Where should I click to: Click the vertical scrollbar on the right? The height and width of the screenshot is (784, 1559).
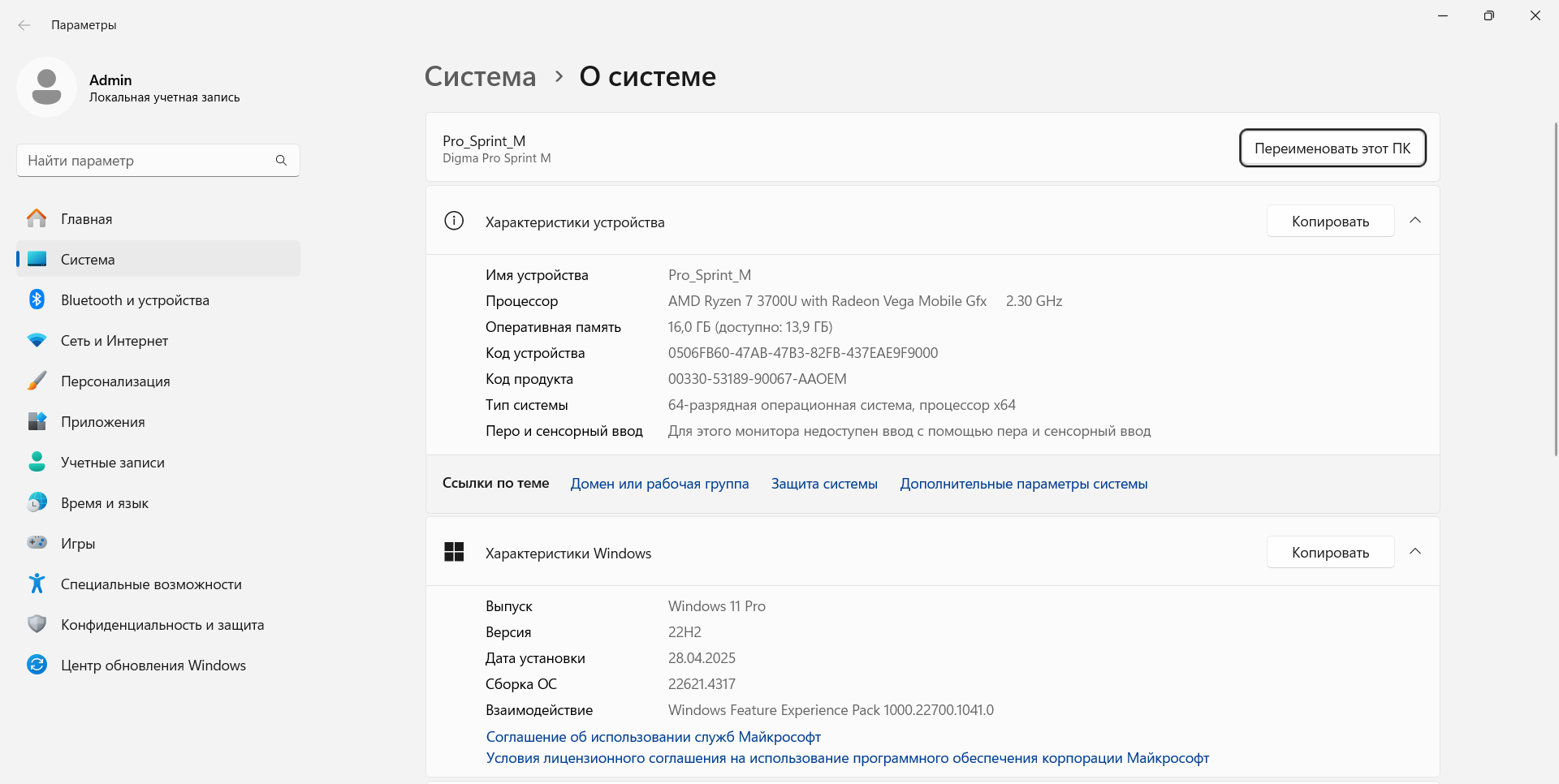1555,288
